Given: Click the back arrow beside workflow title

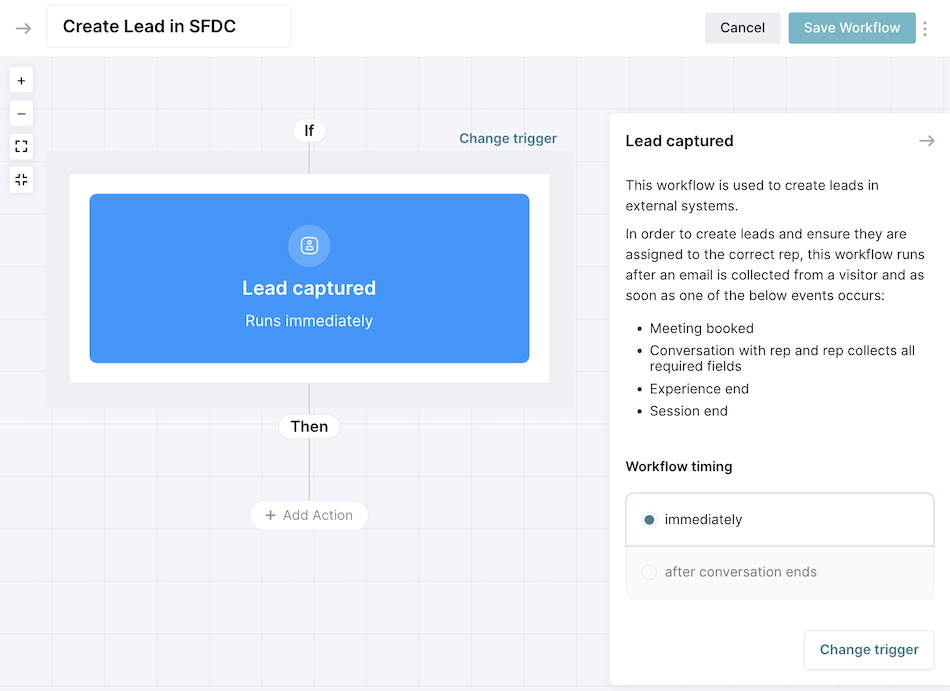Looking at the screenshot, I should click(x=23, y=28).
